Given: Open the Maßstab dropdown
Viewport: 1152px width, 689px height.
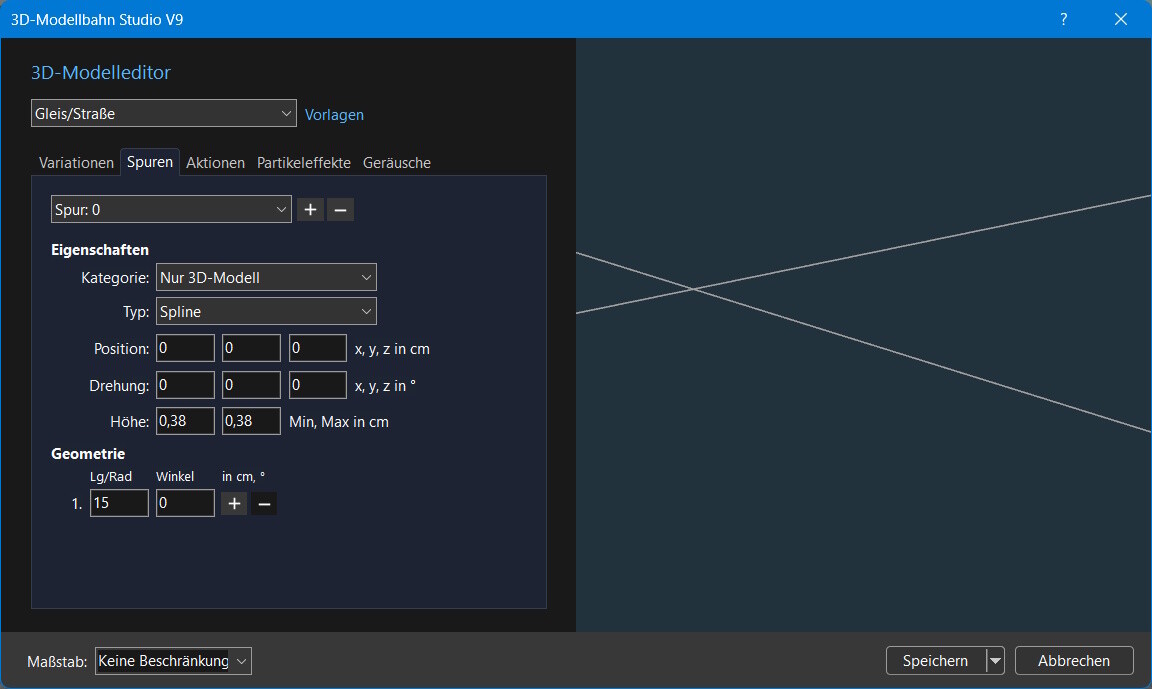Looking at the screenshot, I should (x=173, y=661).
